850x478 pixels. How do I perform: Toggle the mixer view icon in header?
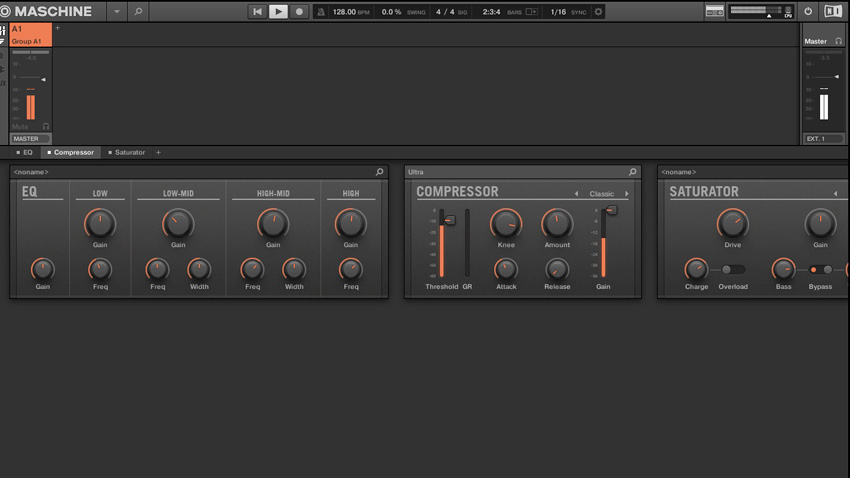[x=714, y=11]
